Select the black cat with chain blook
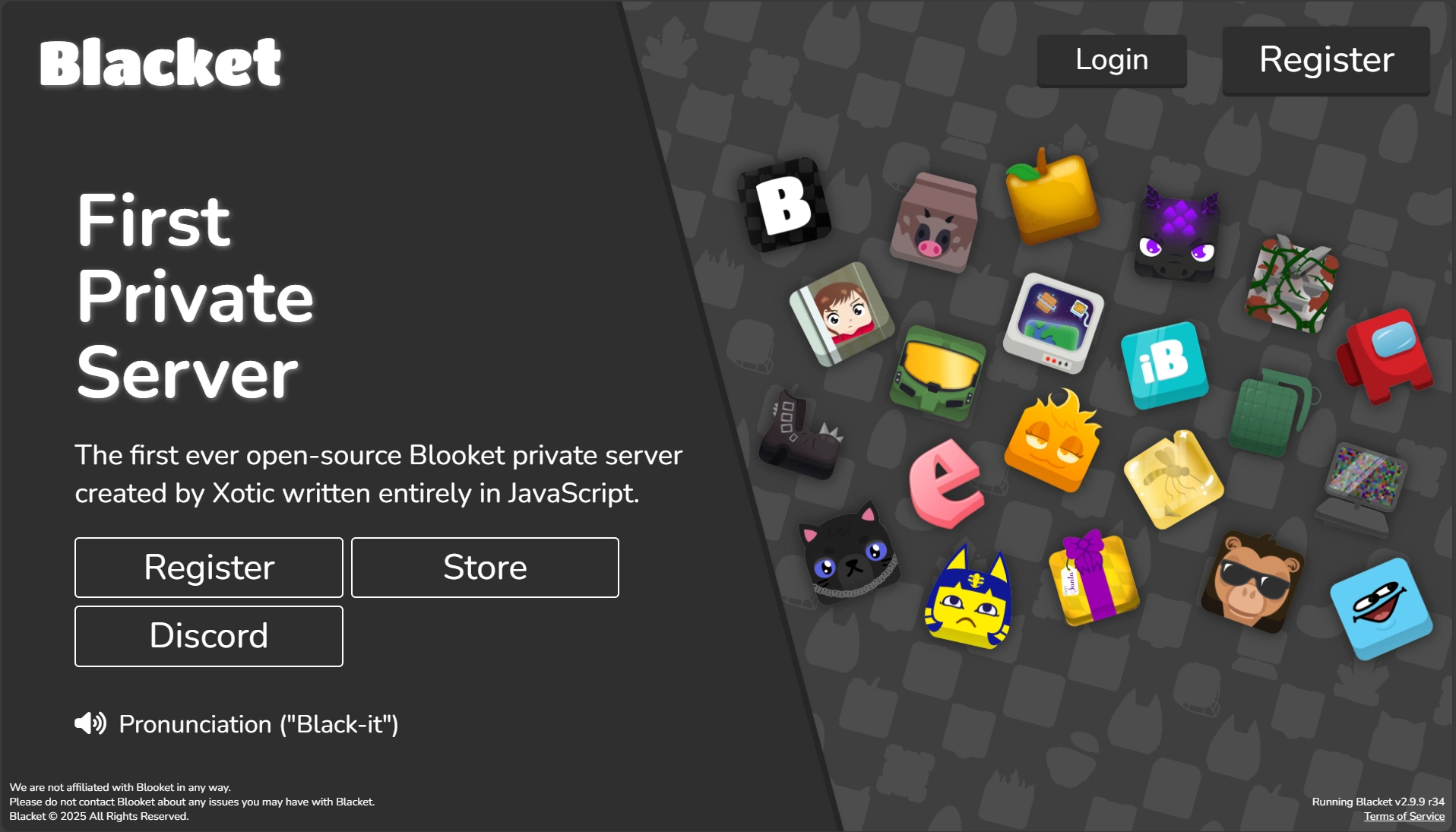The height and width of the screenshot is (832, 1456). 849,551
